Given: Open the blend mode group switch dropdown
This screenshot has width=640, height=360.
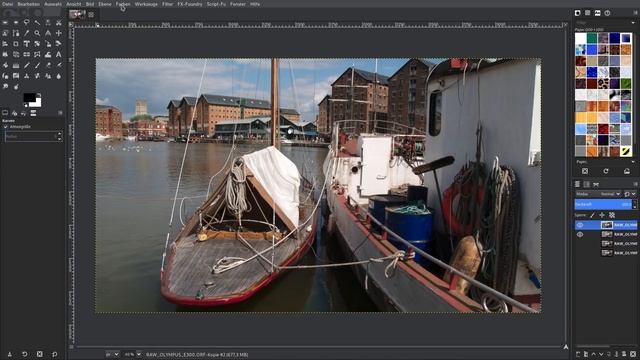Looking at the screenshot, I should tap(630, 194).
